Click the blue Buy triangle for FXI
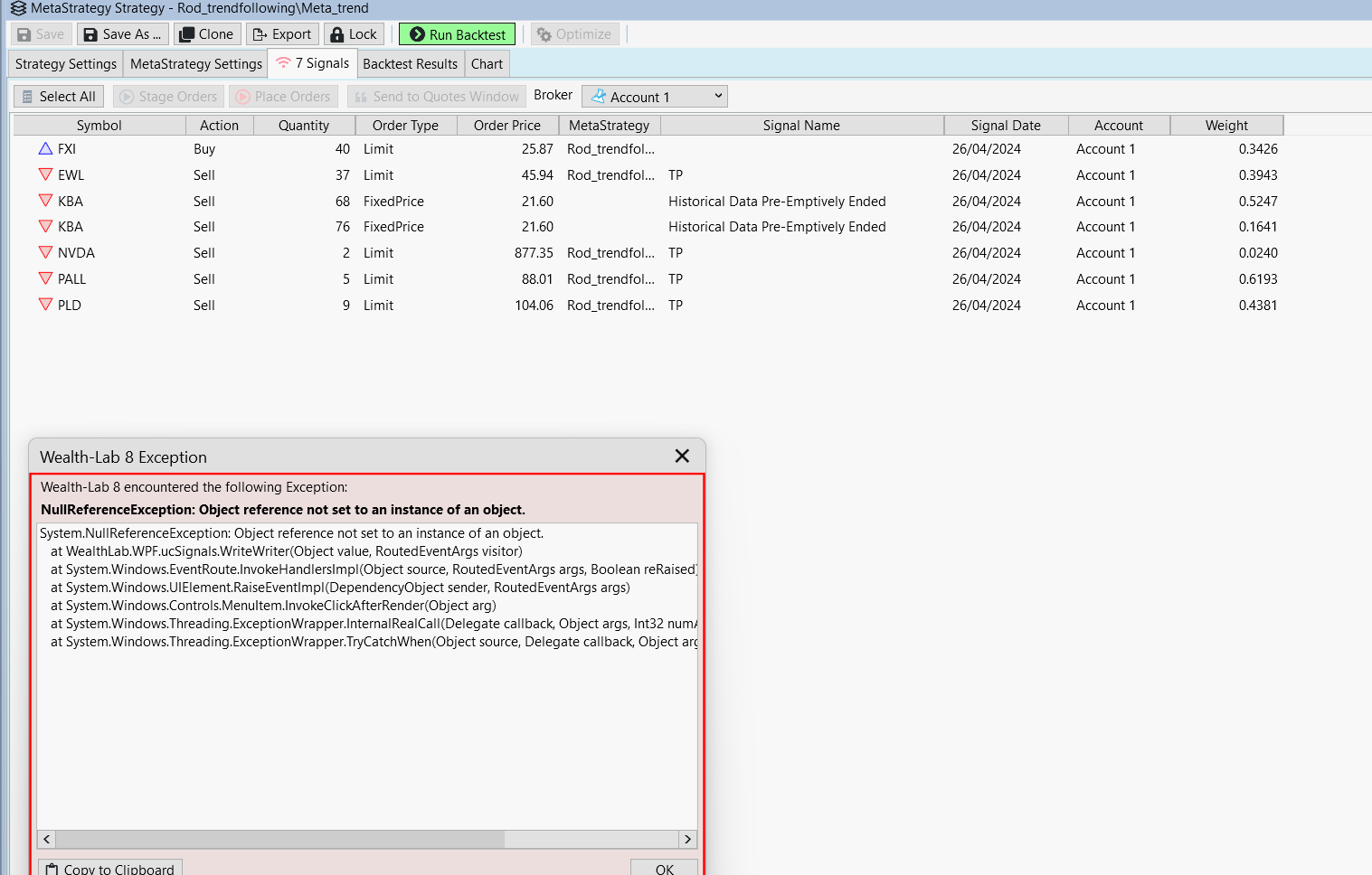The height and width of the screenshot is (875, 1372). coord(45,149)
